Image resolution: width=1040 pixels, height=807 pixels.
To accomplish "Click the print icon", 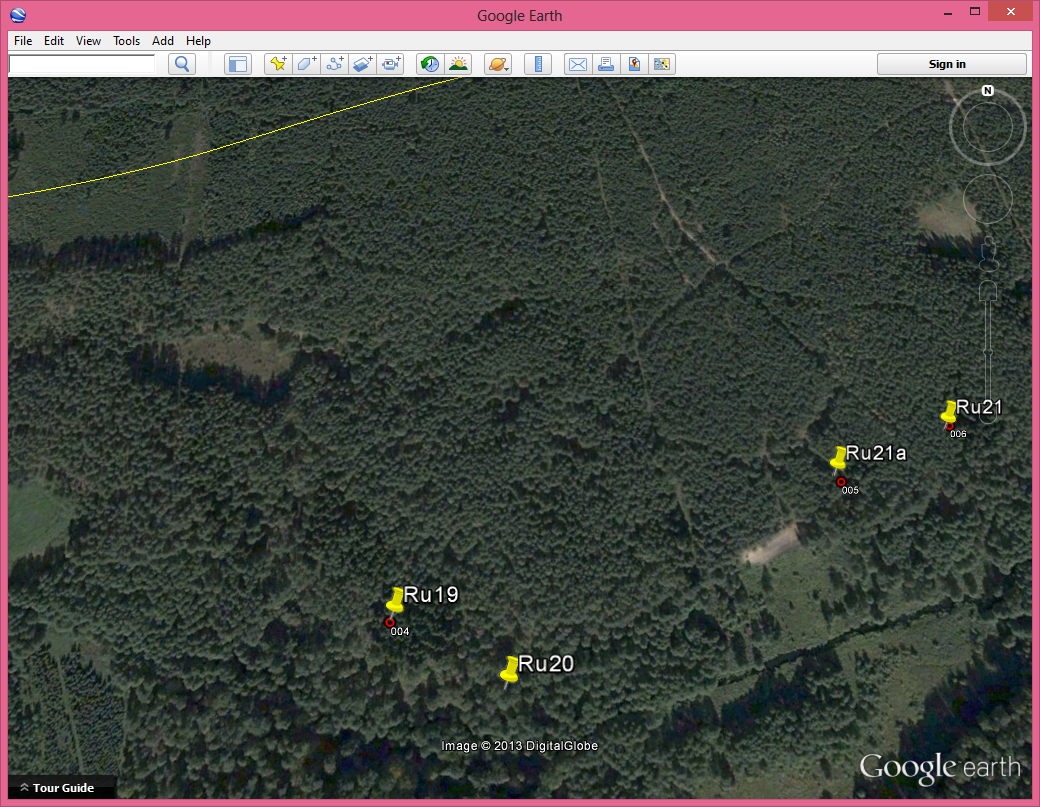I will tap(605, 64).
